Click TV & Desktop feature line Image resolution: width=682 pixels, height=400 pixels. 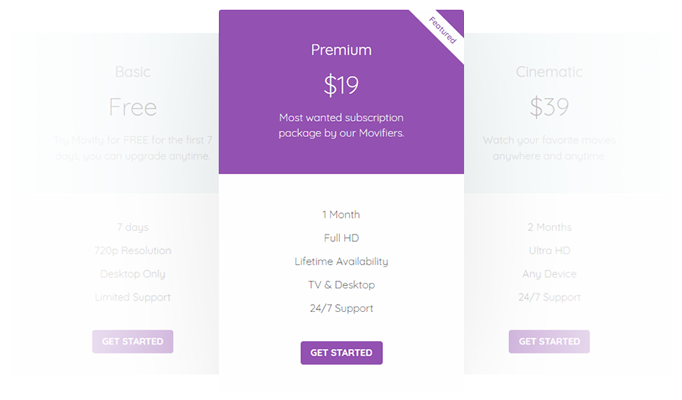pyautogui.click(x=341, y=285)
